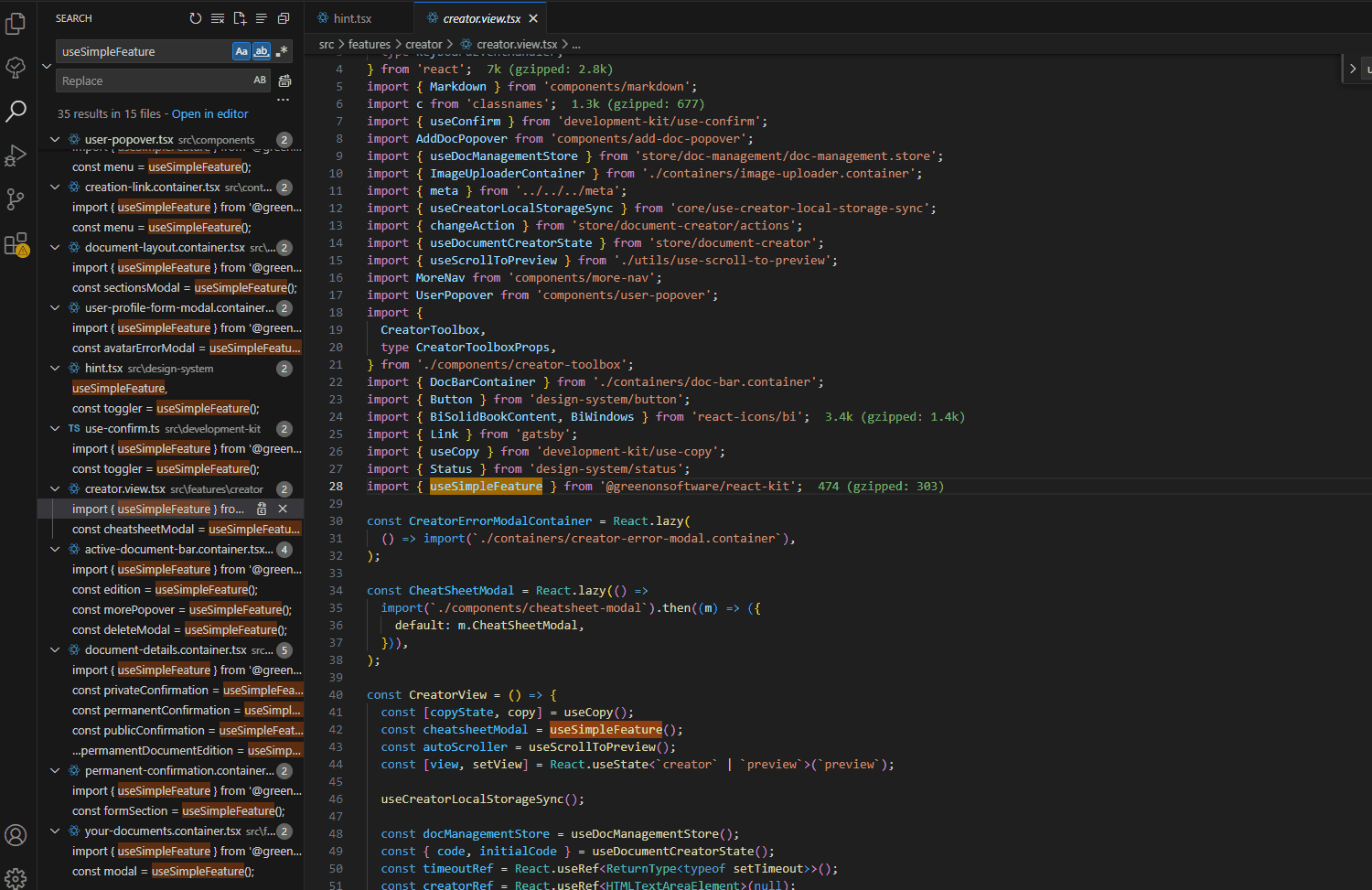Collapse user-popover.tsx results group

click(x=55, y=139)
